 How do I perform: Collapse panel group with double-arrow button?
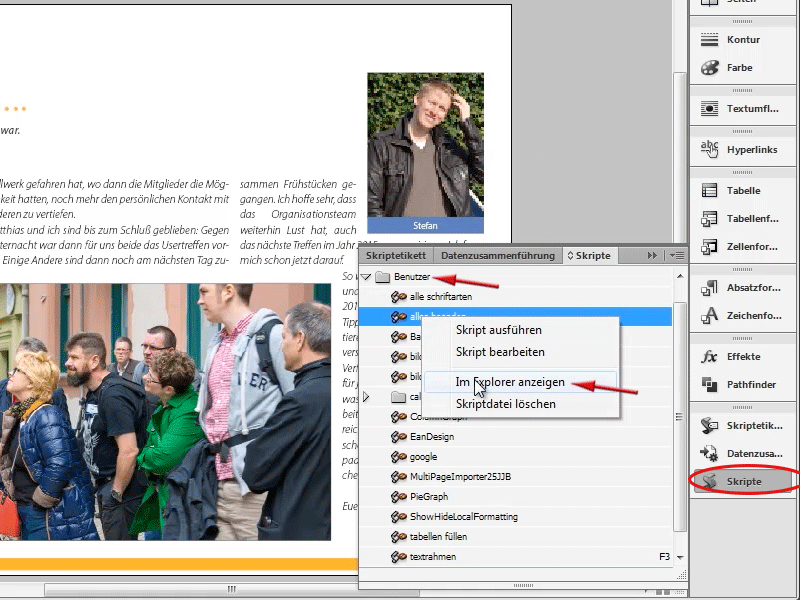[x=652, y=255]
